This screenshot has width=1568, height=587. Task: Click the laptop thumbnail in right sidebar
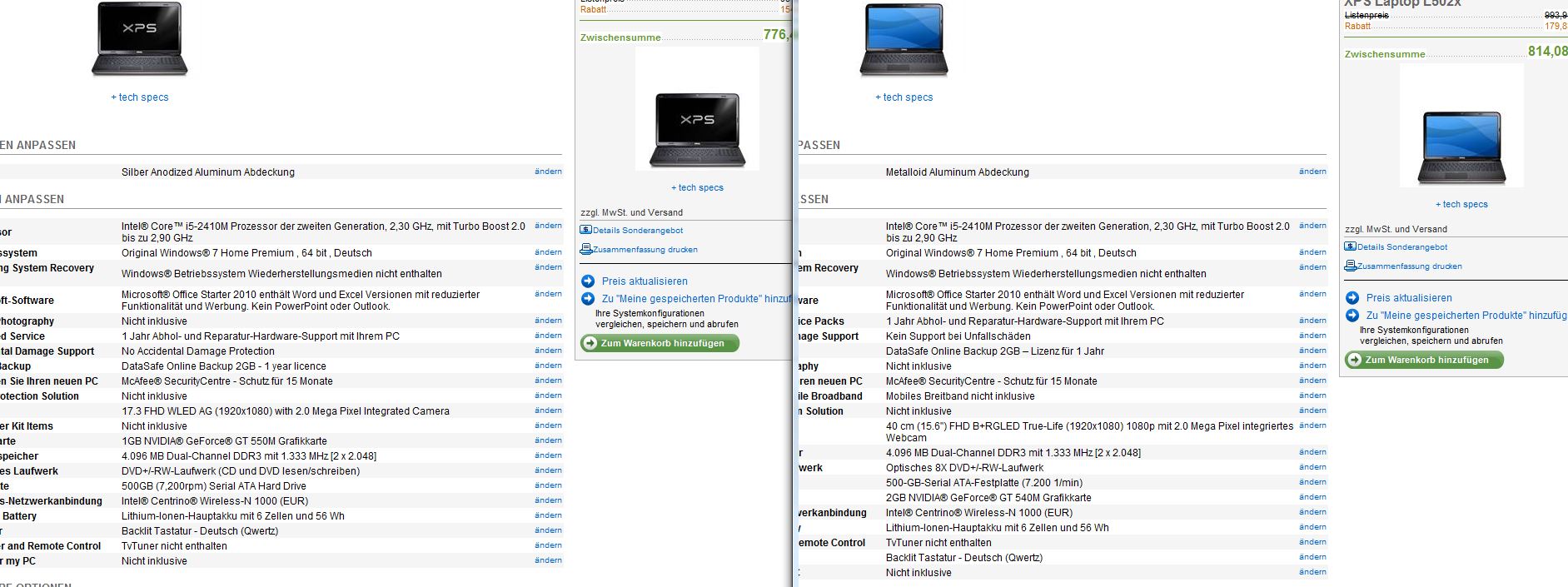1461,147
